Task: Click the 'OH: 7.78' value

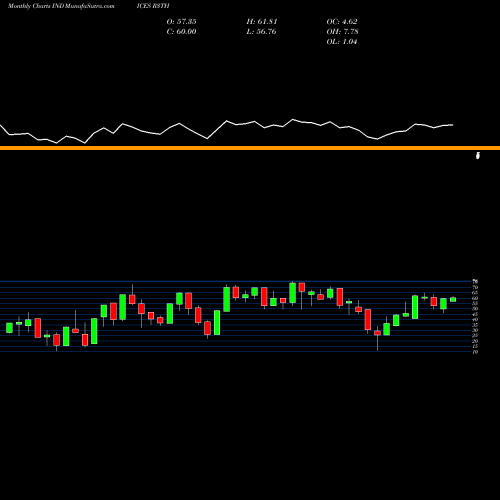Action: [342, 31]
